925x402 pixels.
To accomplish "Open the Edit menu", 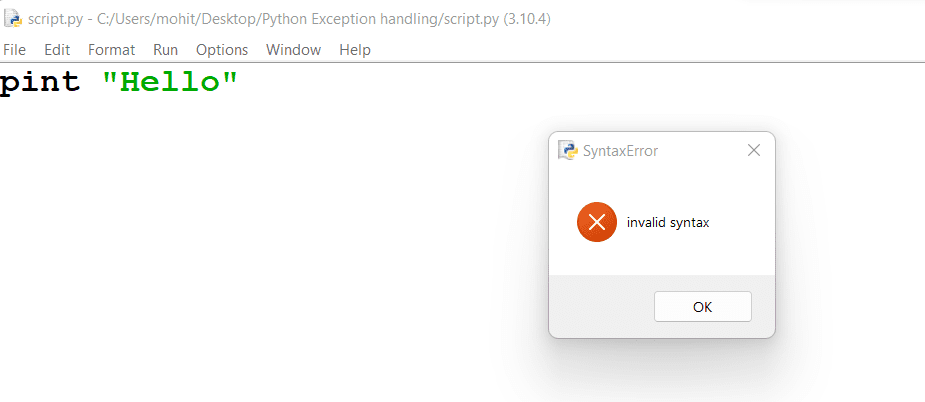I will (57, 50).
